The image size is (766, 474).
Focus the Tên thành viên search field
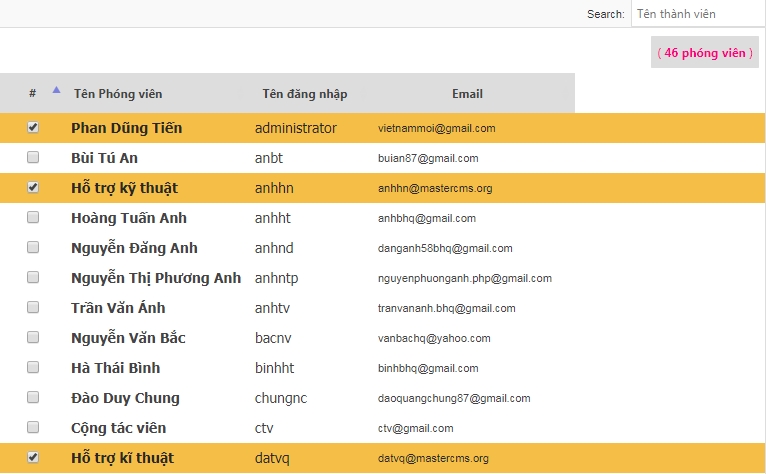point(698,14)
